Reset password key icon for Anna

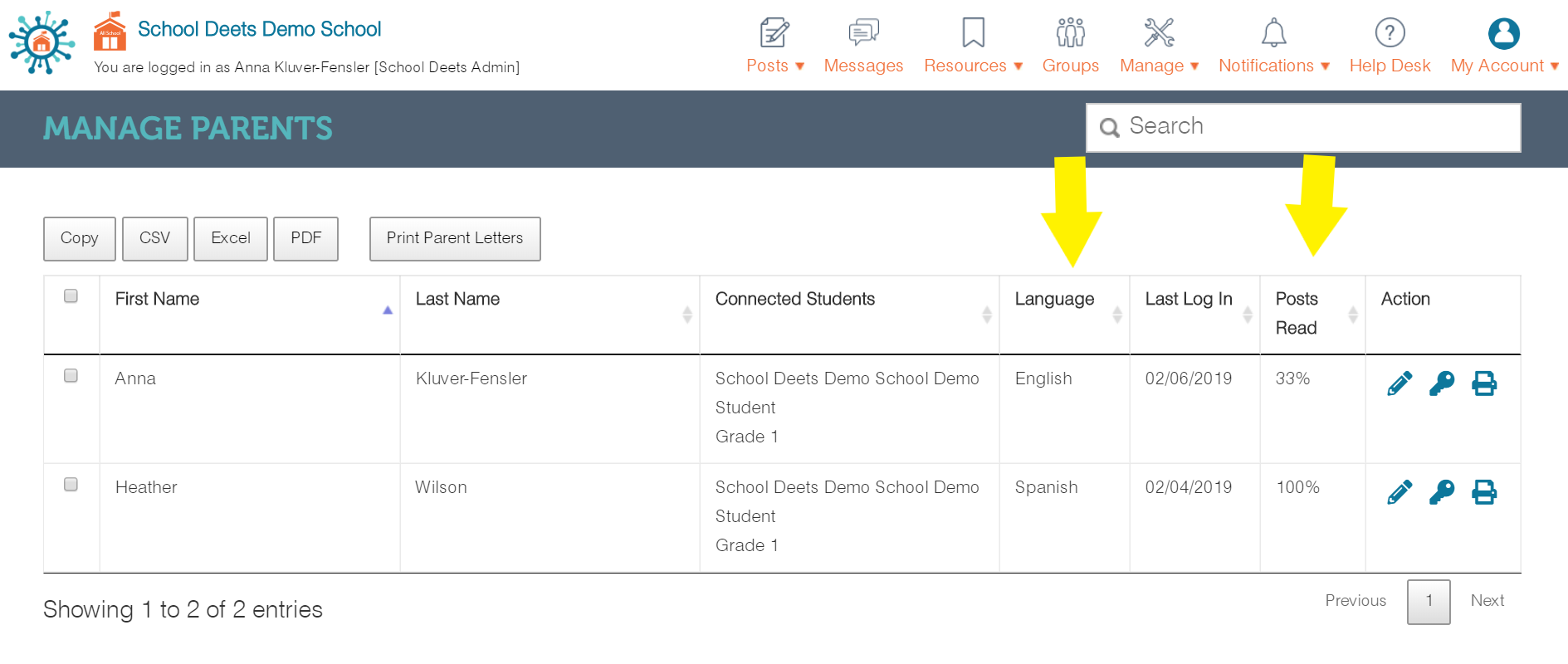[1442, 383]
